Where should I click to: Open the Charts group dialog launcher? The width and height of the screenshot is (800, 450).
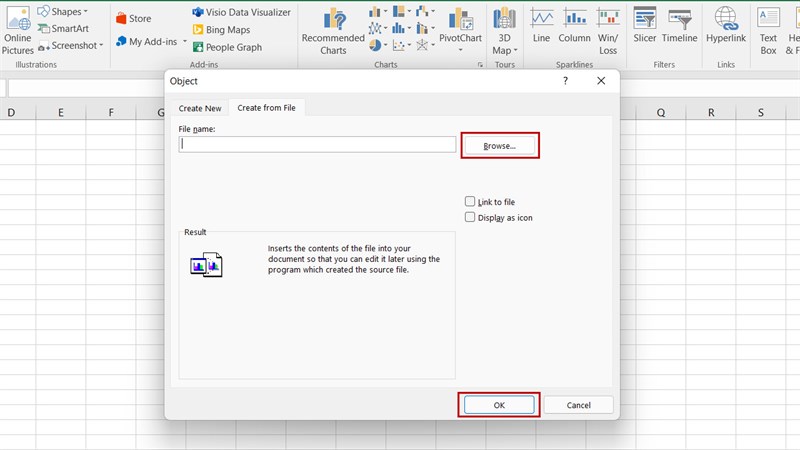pyautogui.click(x=480, y=65)
